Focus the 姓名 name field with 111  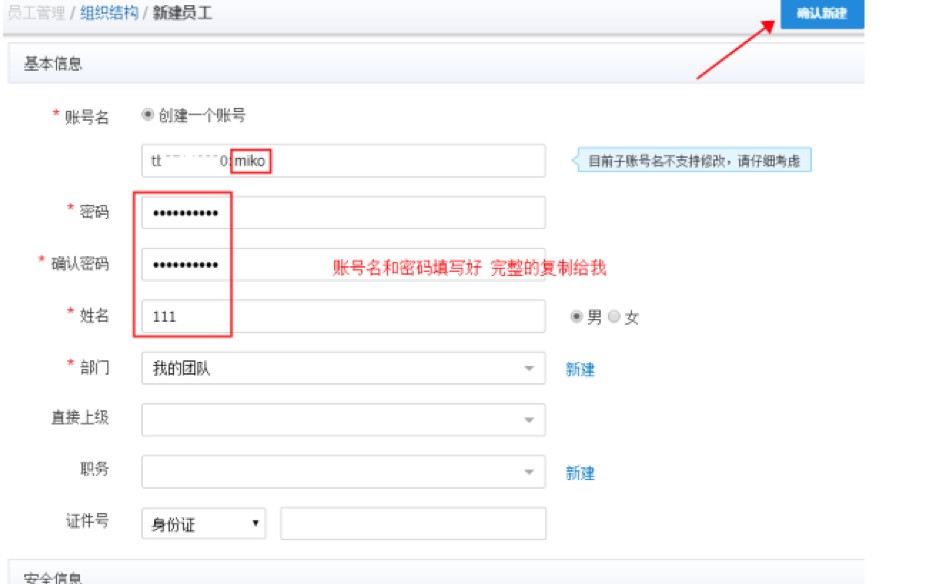click(x=343, y=316)
